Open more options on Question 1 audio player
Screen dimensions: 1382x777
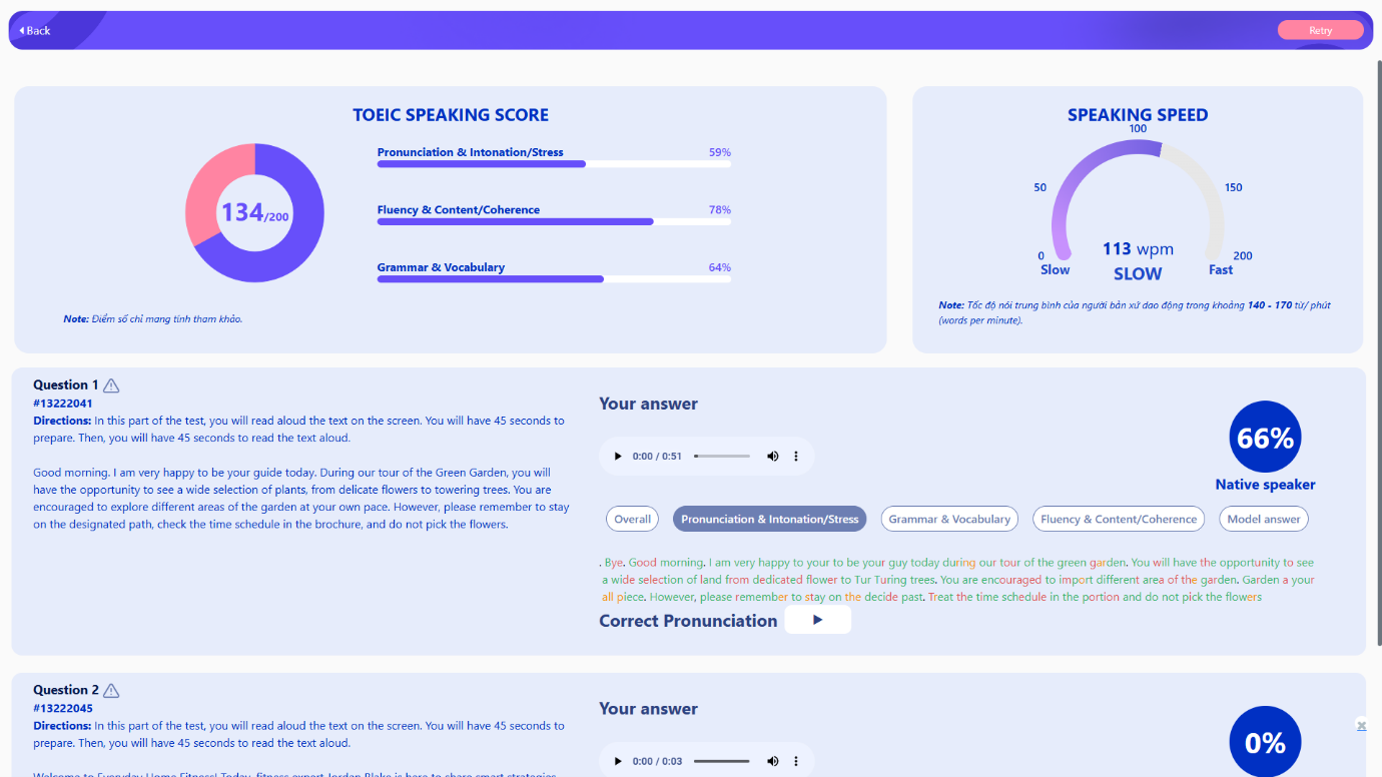tap(796, 456)
